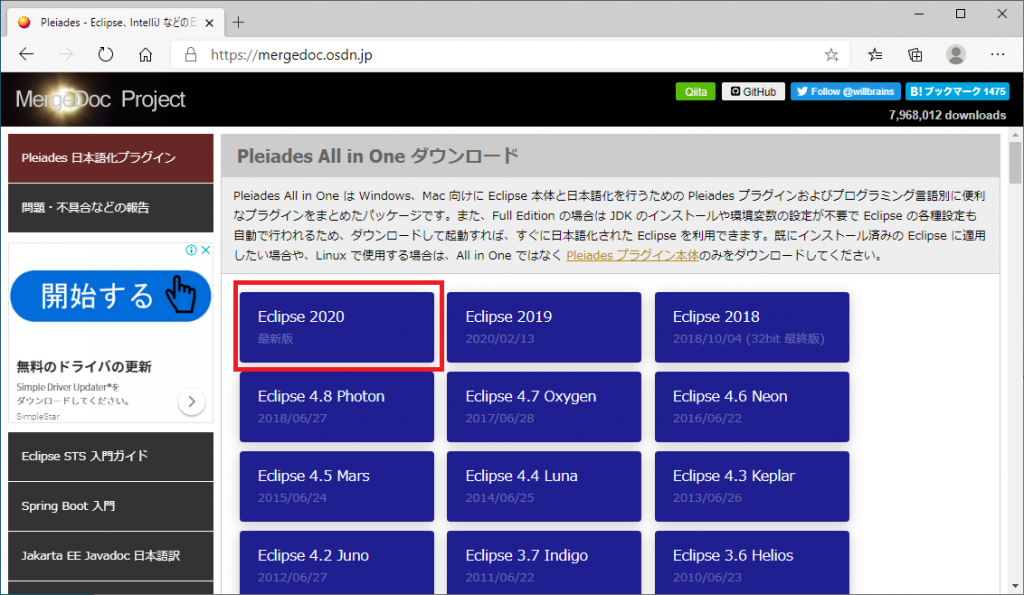This screenshot has height=595, width=1024.
Task: Open the Eclipse 4.3 Keplar tile
Action: tap(752, 487)
